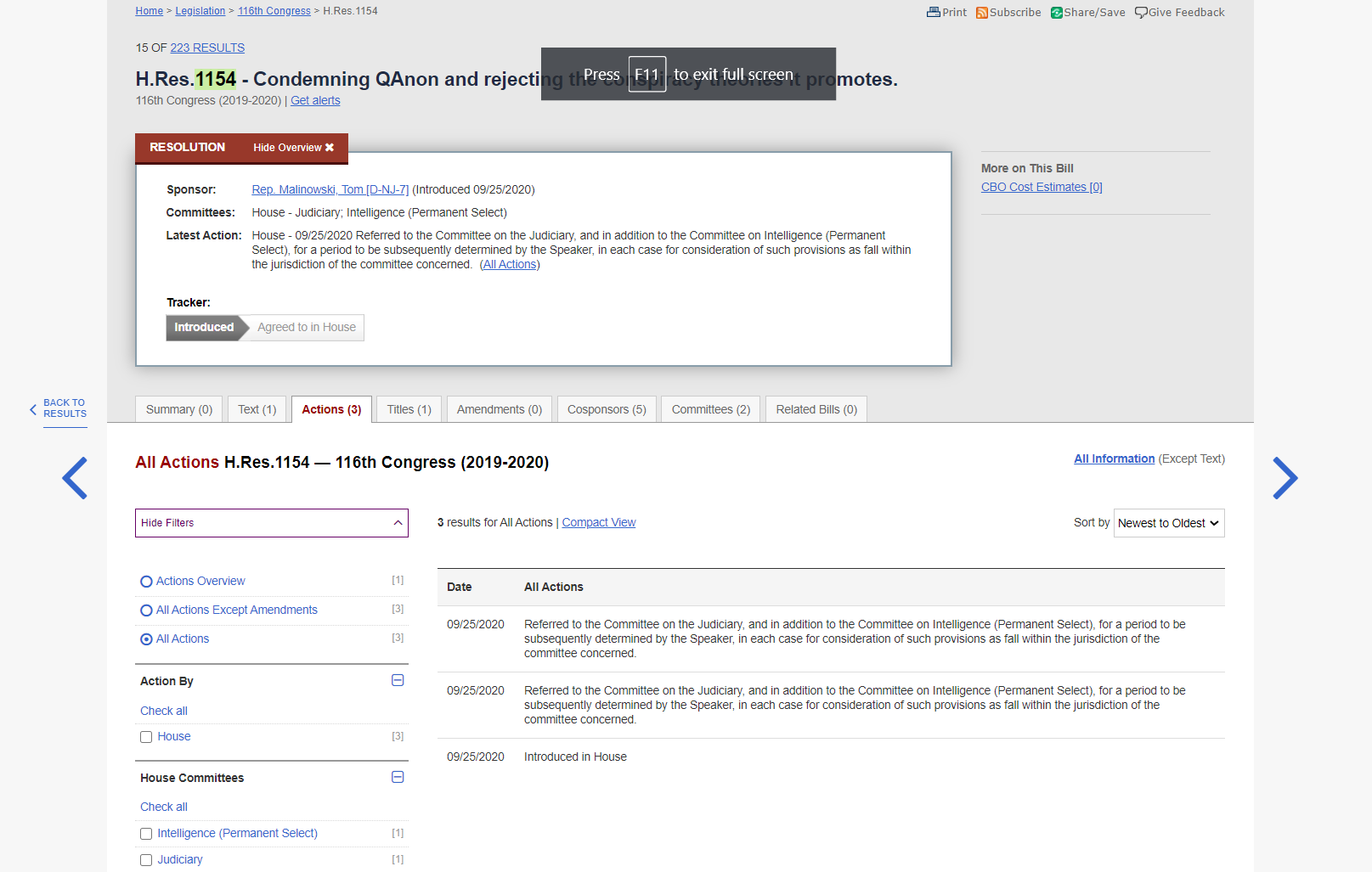1372x872 pixels.
Task: Click Back to Results chevron link
Action: coord(59,408)
